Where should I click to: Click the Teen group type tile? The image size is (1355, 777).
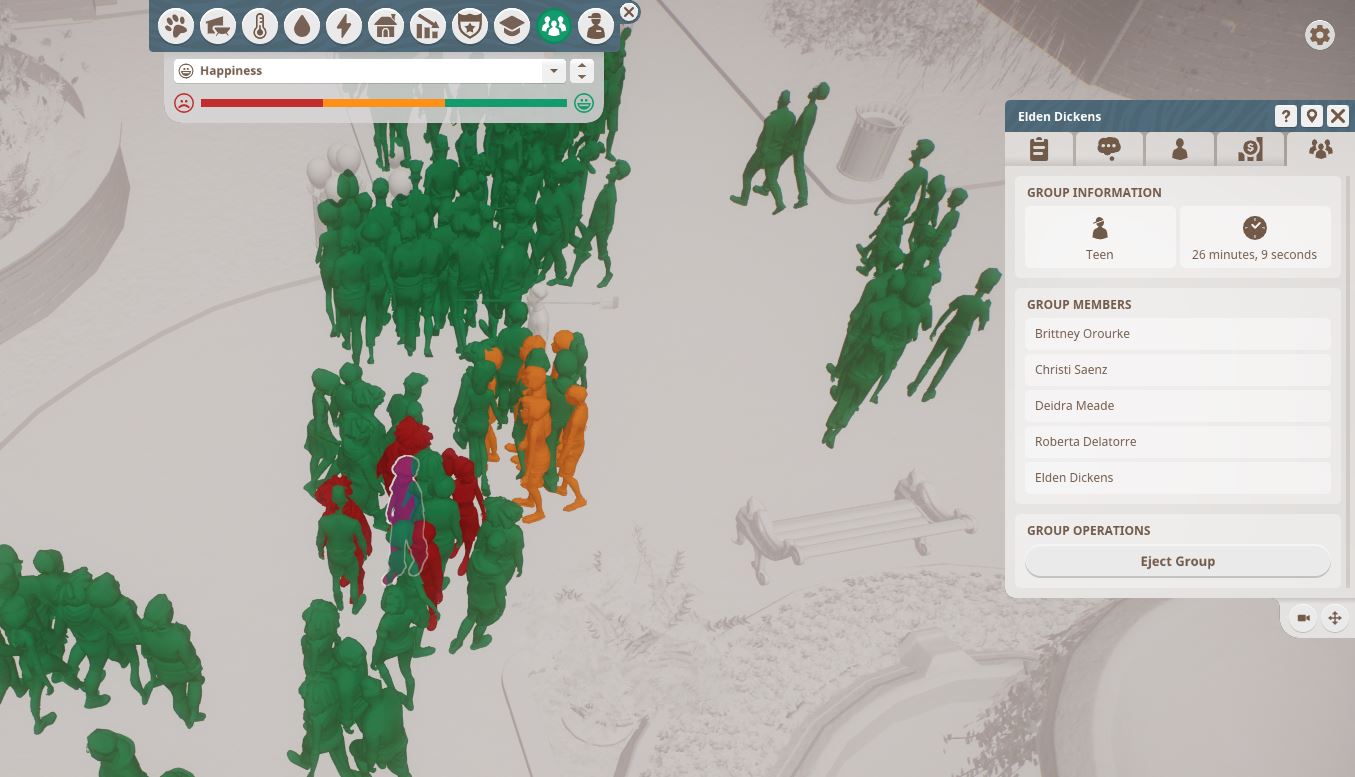click(1100, 237)
